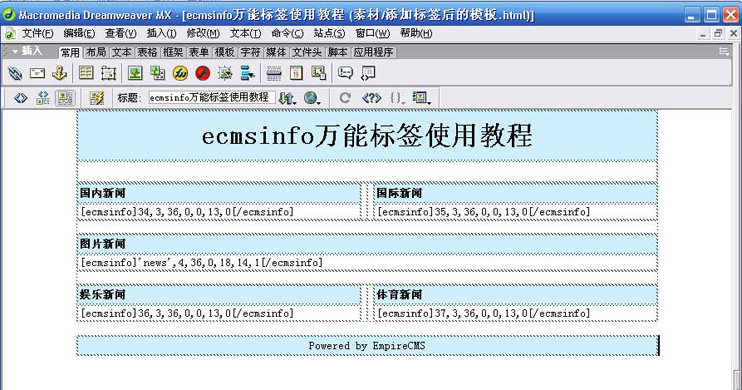
Task: Collapse the Insert panel with its arrow
Action: pos(15,51)
